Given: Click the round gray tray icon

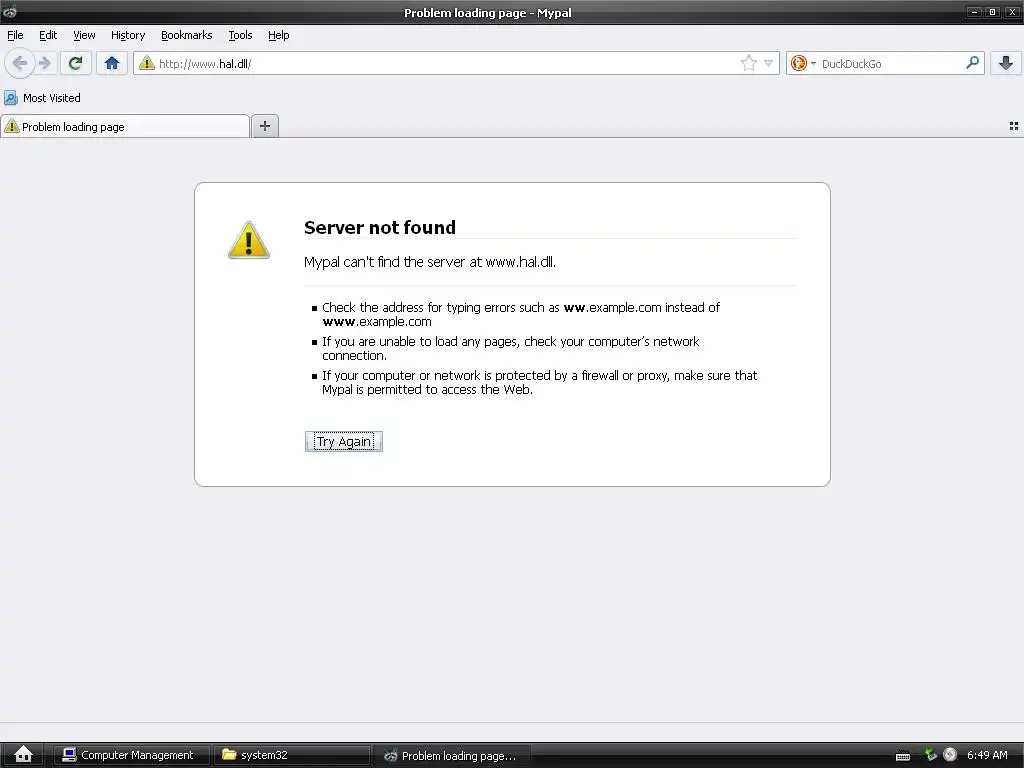Looking at the screenshot, I should click(950, 754).
